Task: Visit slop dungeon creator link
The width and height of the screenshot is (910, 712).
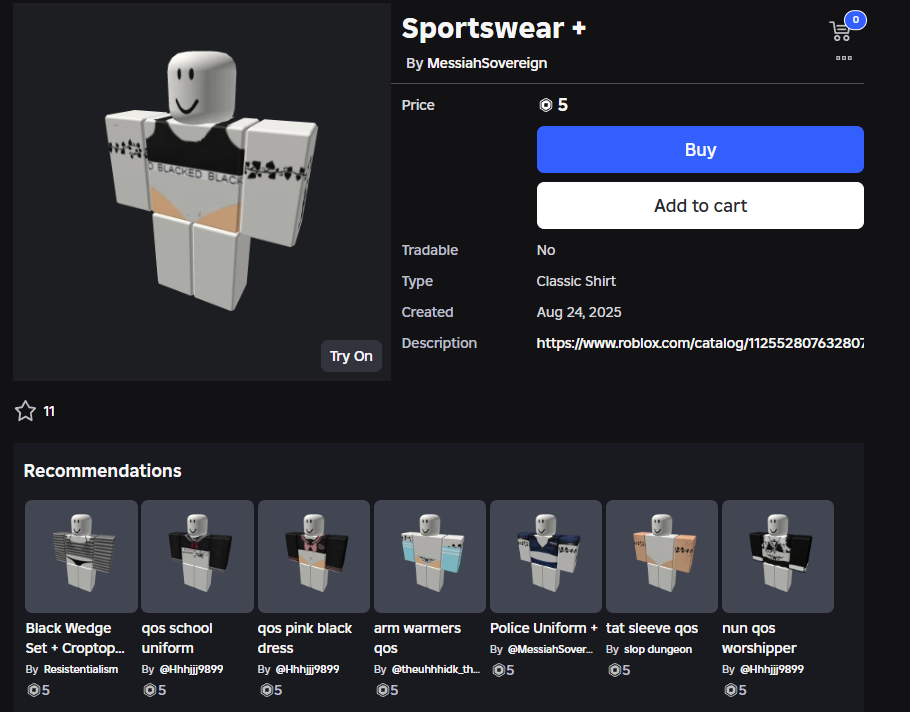Action: click(658, 649)
